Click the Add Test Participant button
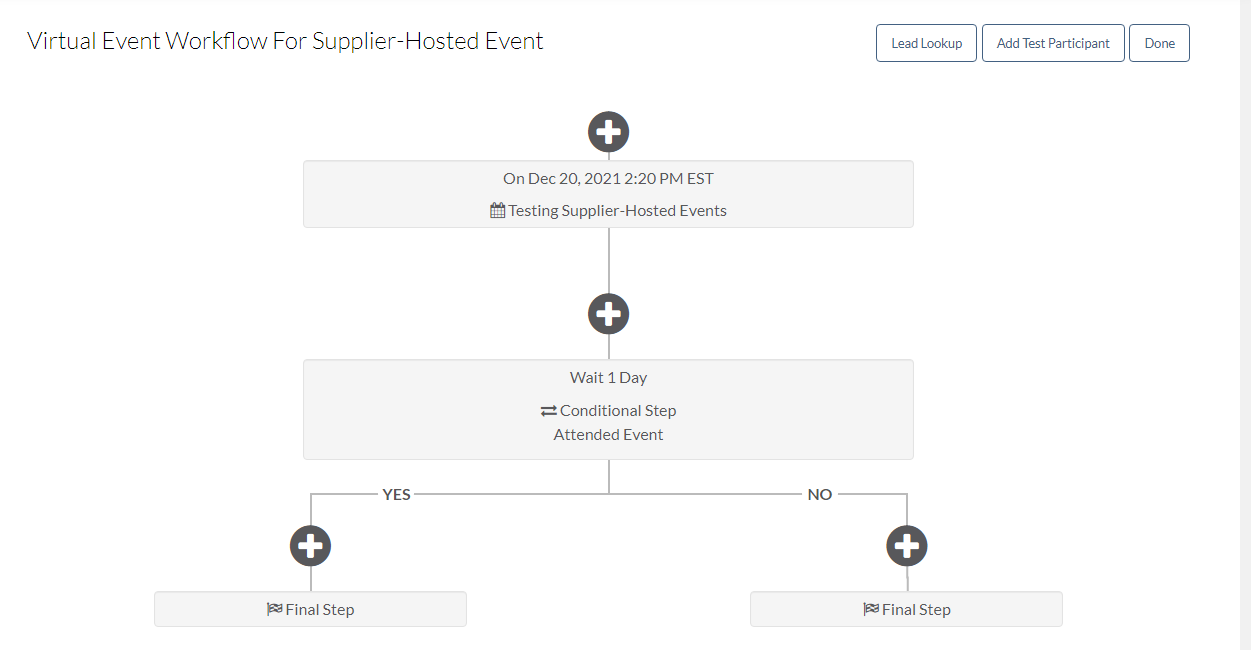 click(1053, 43)
